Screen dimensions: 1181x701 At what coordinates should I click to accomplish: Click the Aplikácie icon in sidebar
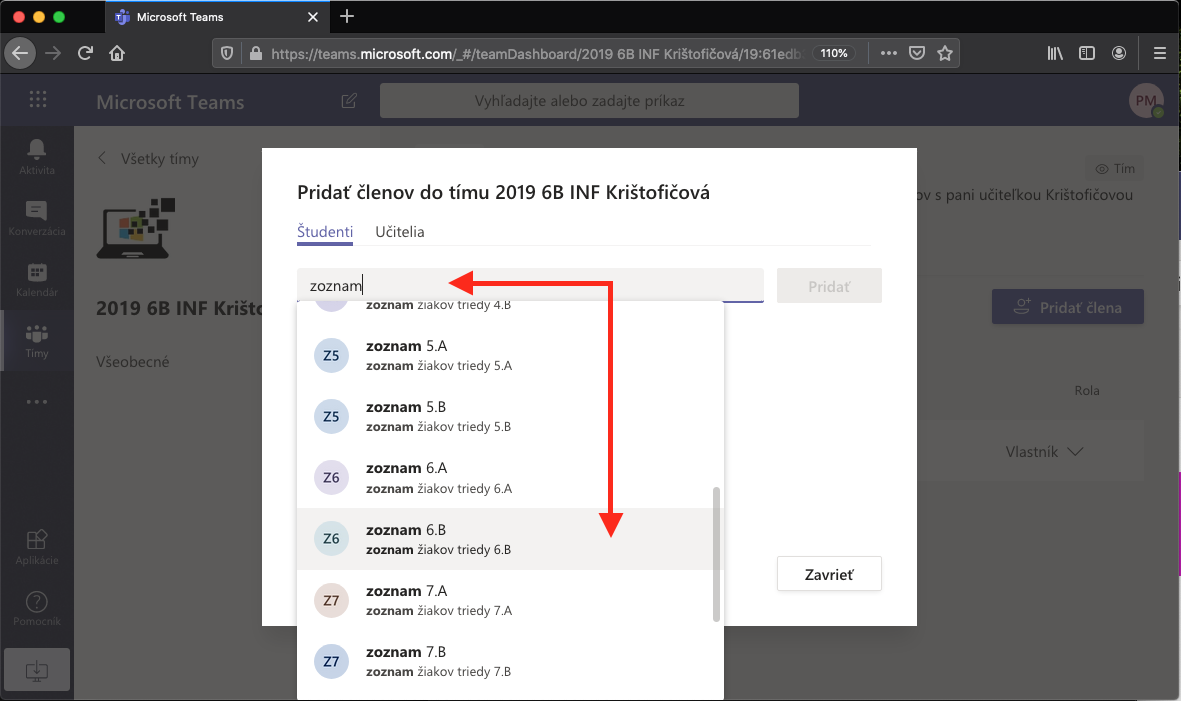tap(37, 541)
